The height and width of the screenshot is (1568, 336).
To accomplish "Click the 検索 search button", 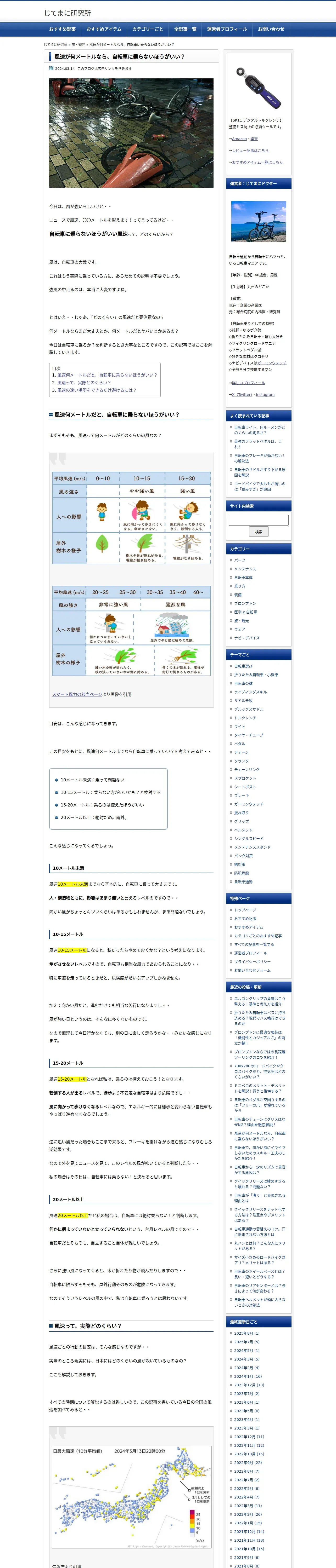I will [259, 531].
